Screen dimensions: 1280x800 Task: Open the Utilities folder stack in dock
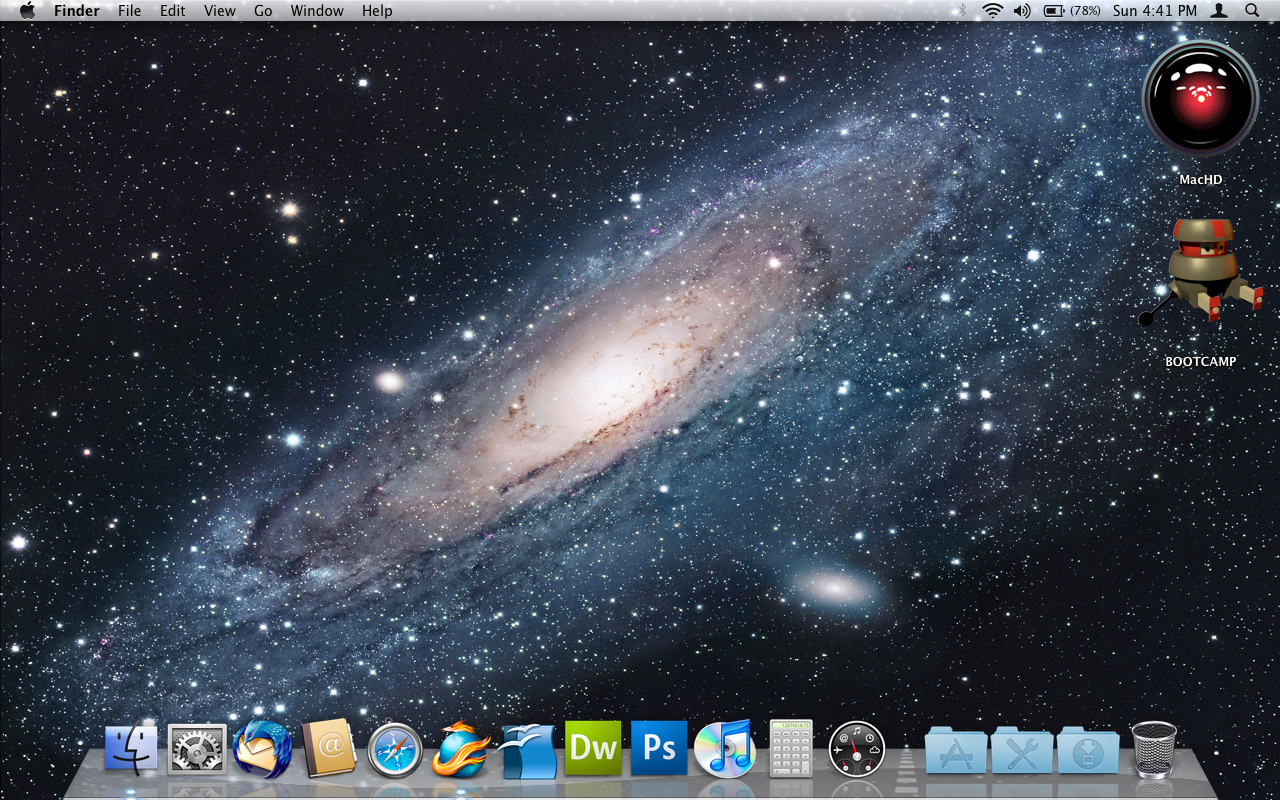pos(1022,750)
